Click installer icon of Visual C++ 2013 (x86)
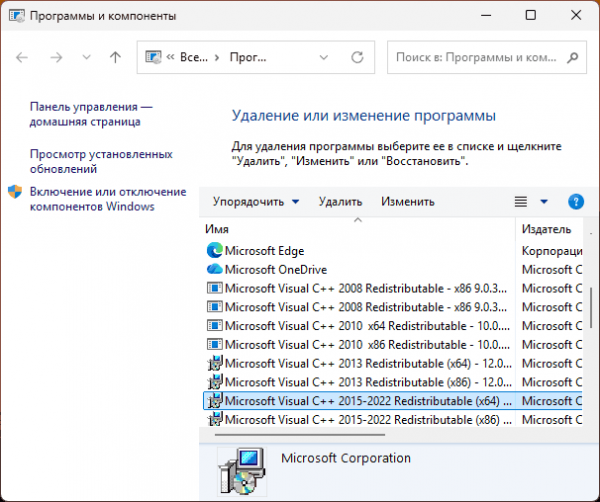Viewport: 600px width, 502px height. [215, 382]
